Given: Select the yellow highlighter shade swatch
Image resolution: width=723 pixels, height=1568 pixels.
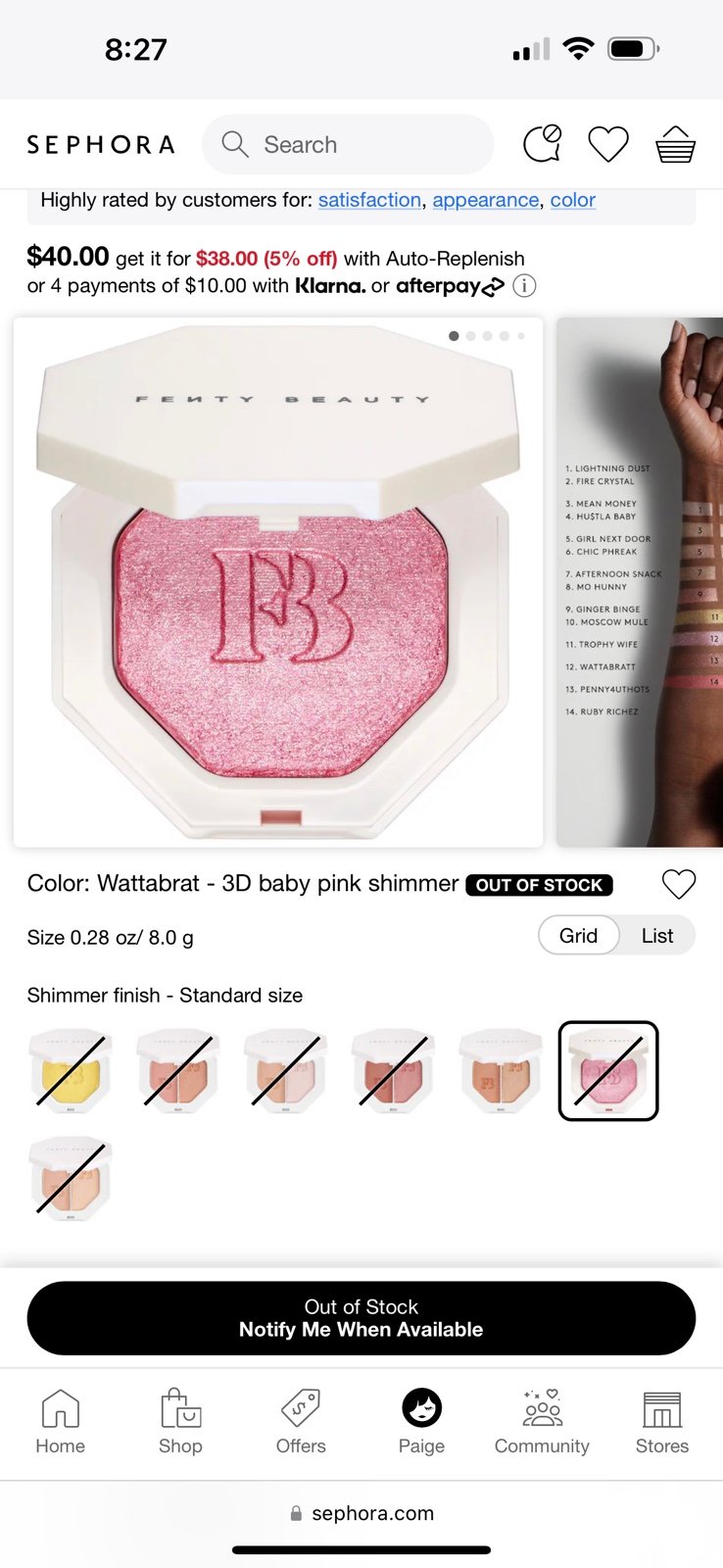Looking at the screenshot, I should pos(71,1070).
